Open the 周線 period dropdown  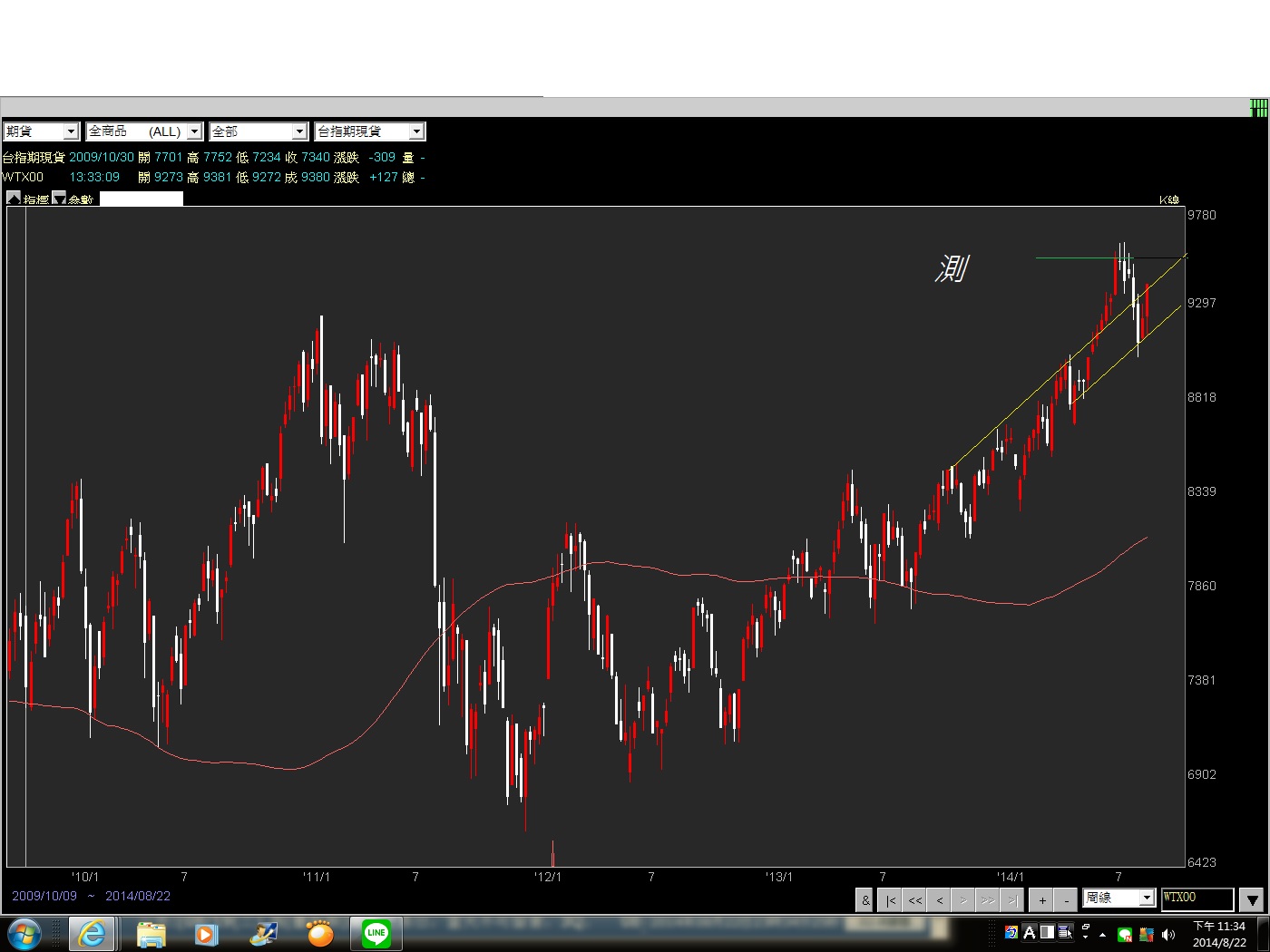[1119, 898]
